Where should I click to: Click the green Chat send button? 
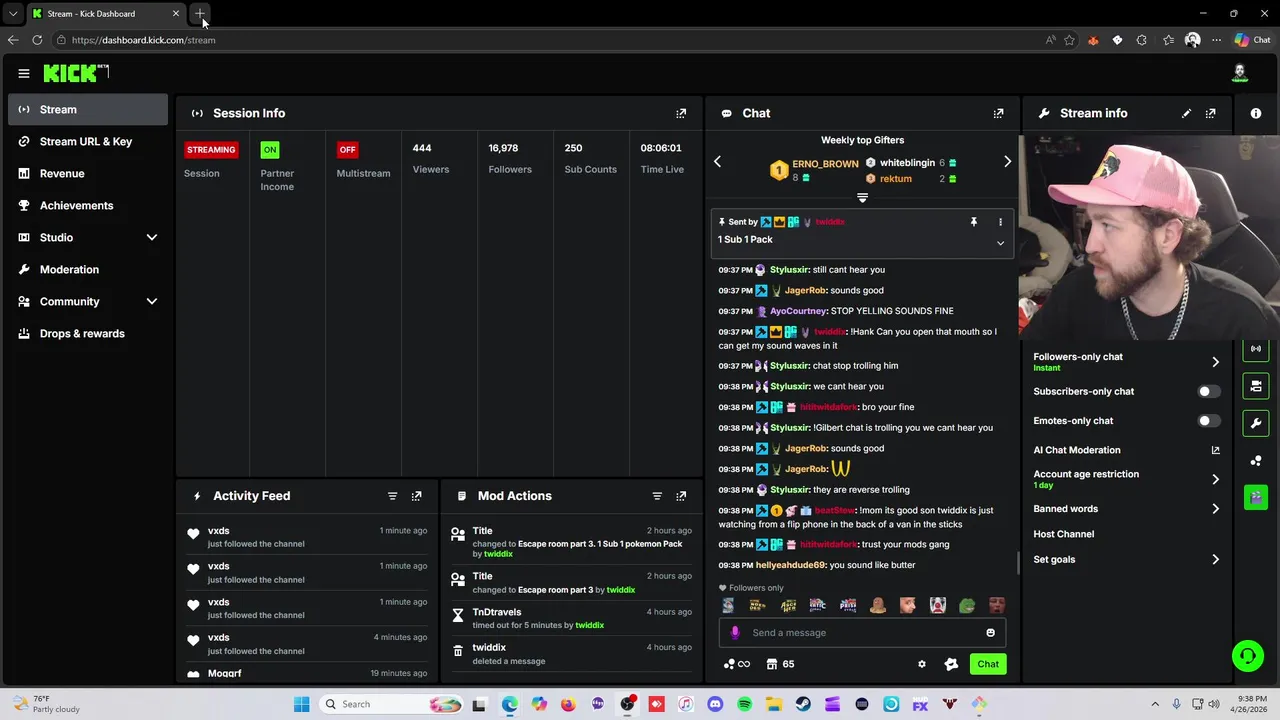[988, 664]
